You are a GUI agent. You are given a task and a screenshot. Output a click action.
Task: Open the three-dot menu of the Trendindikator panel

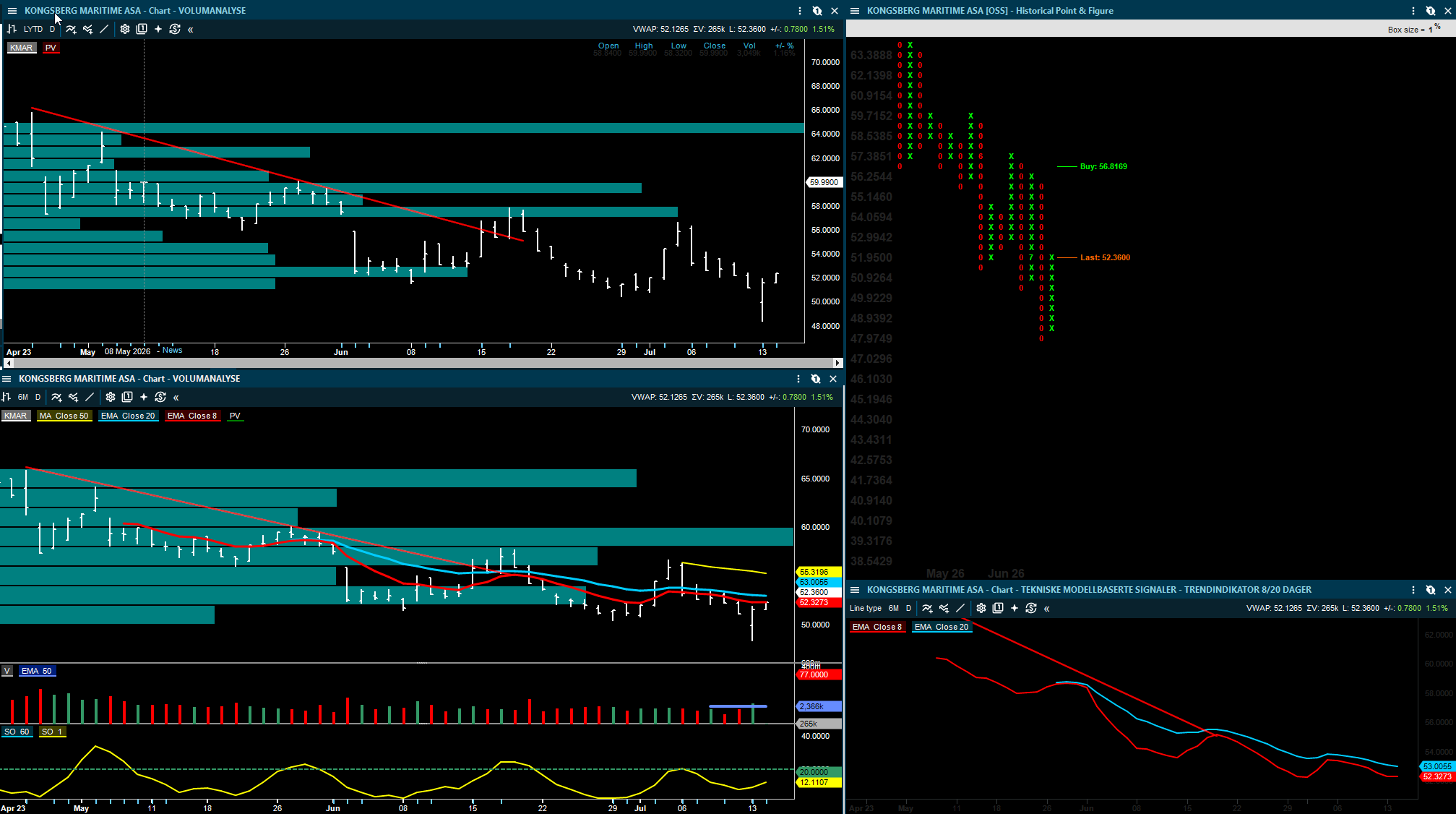pyautogui.click(x=1413, y=590)
